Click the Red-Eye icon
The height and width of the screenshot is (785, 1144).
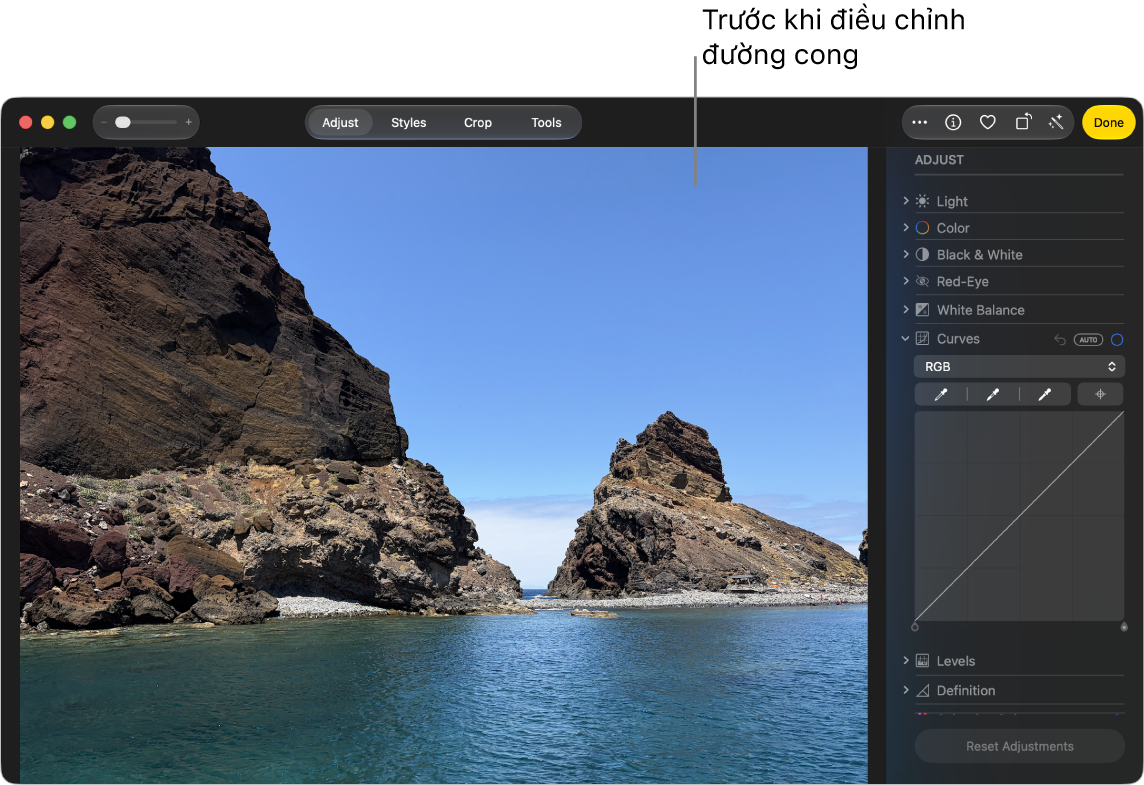922,282
